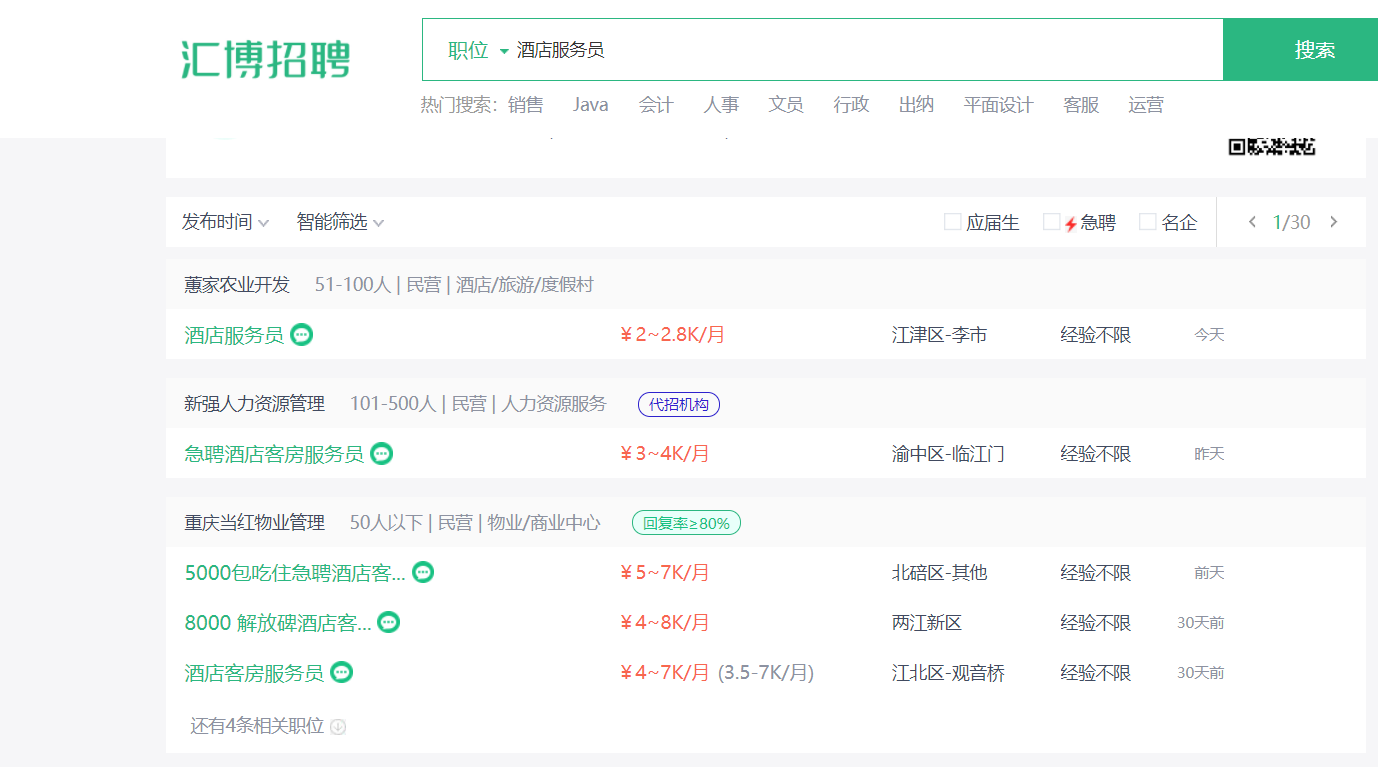Open chat icon beside 酒店服务员 job
This screenshot has height=767, width=1378.
point(302,335)
